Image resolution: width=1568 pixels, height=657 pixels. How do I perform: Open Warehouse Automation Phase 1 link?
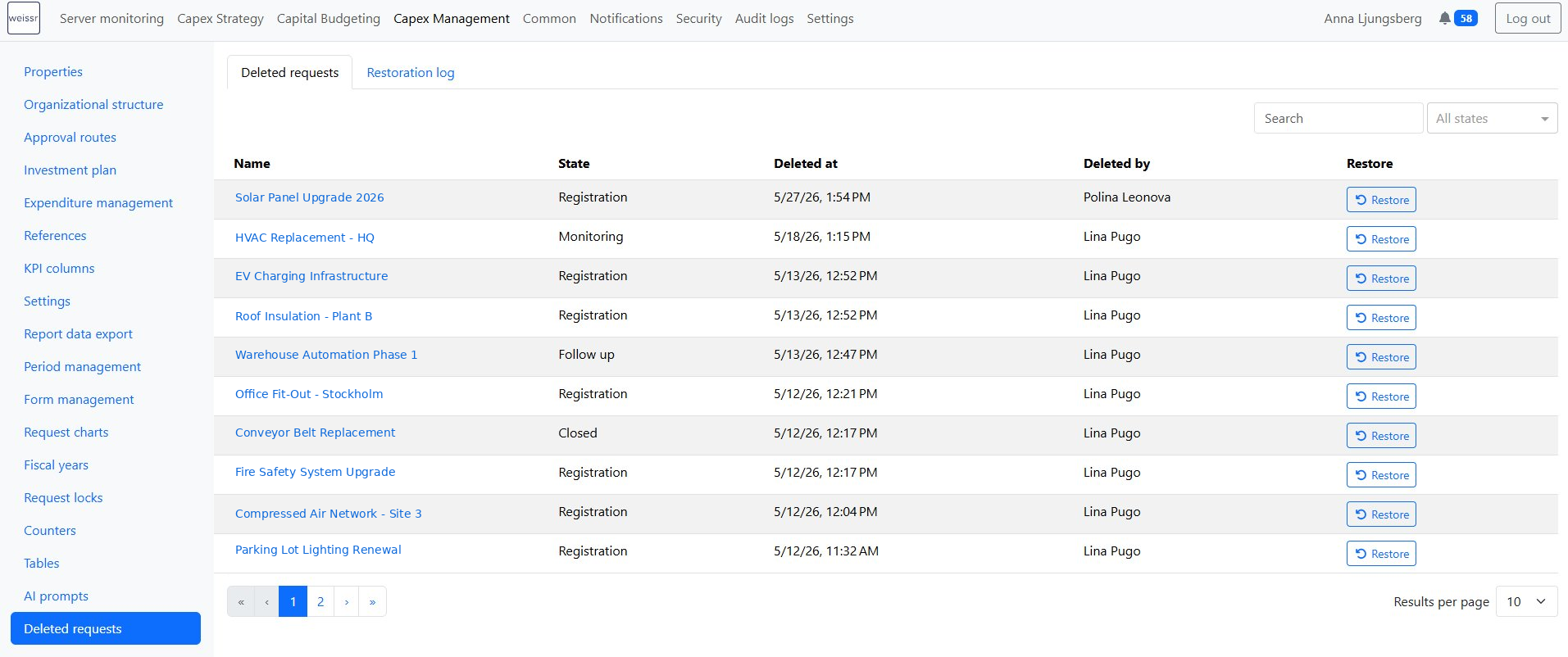pos(326,355)
